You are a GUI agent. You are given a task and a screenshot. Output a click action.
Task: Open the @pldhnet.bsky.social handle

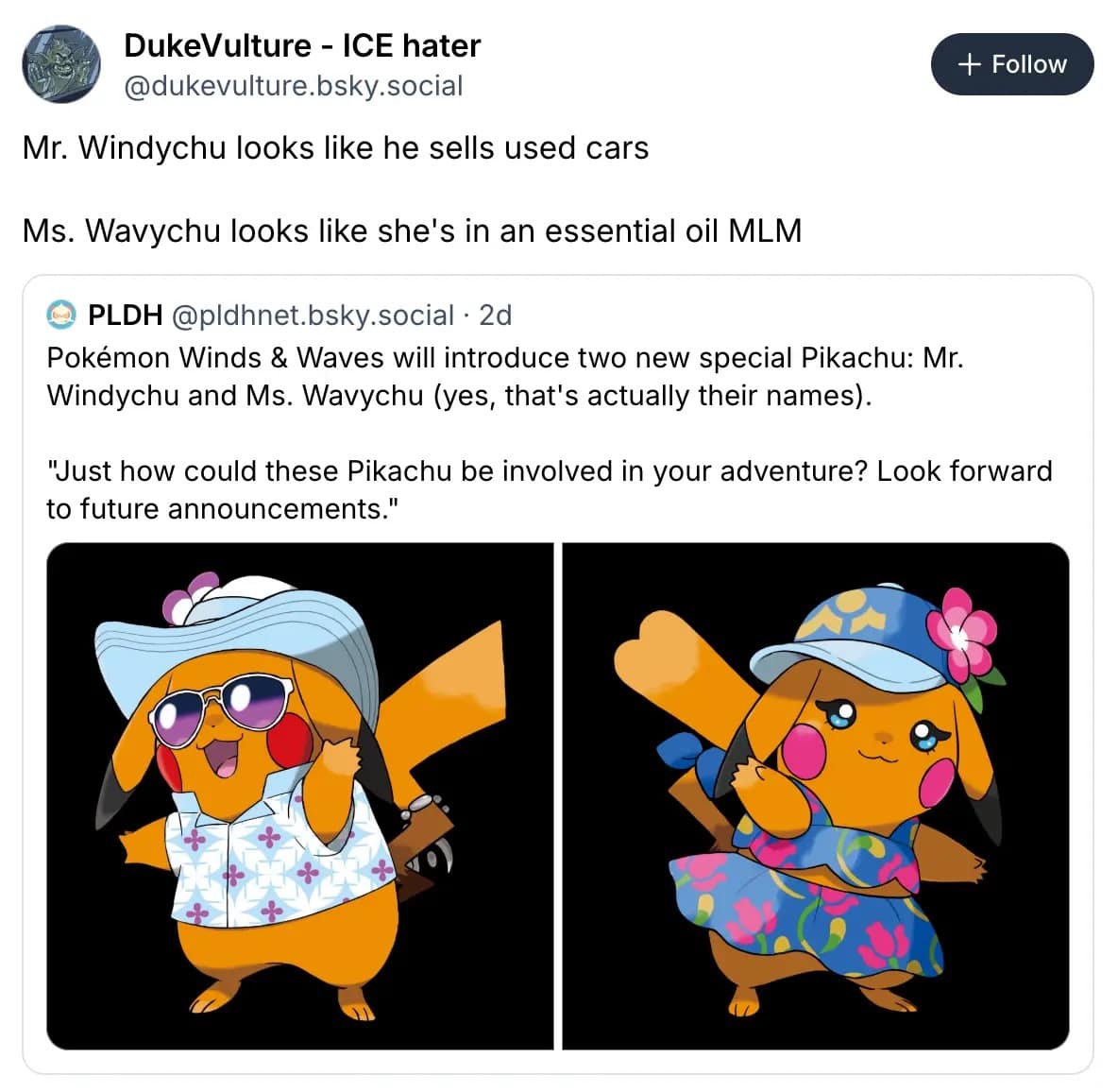313,315
